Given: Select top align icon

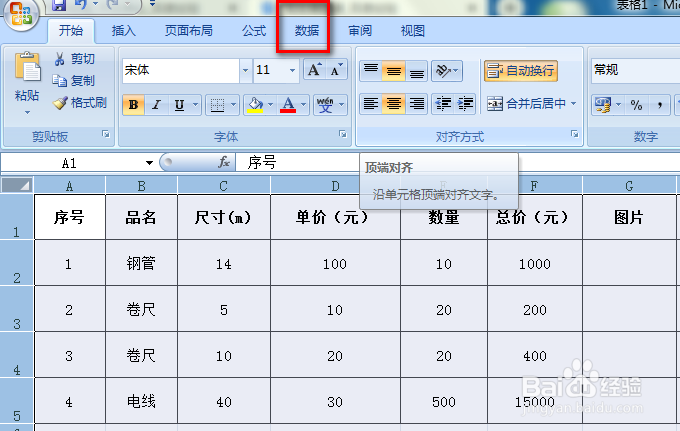Looking at the screenshot, I should (x=371, y=70).
